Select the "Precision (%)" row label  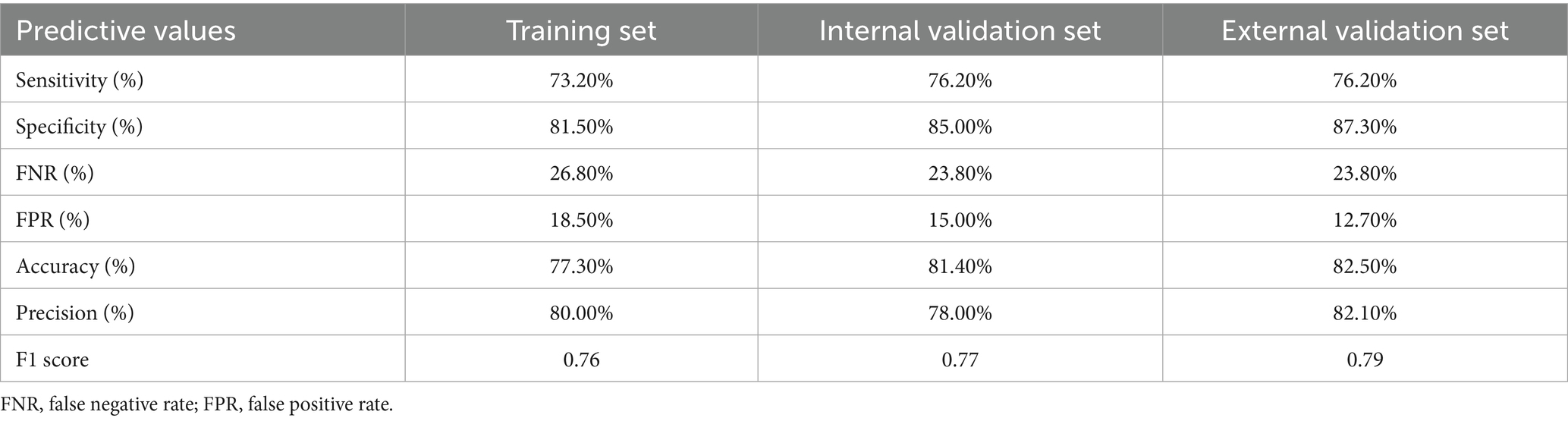click(x=74, y=313)
